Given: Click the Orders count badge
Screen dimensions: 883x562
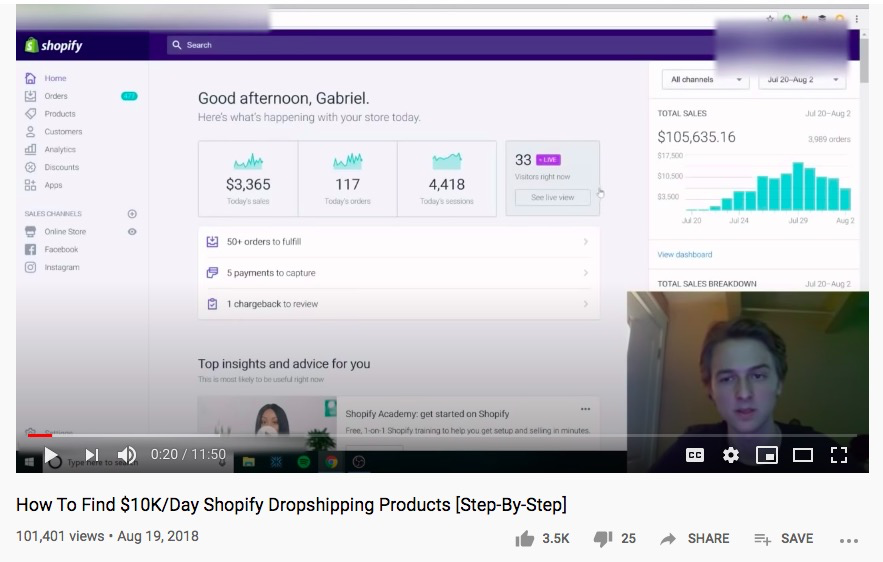Looking at the screenshot, I should pyautogui.click(x=129, y=96).
